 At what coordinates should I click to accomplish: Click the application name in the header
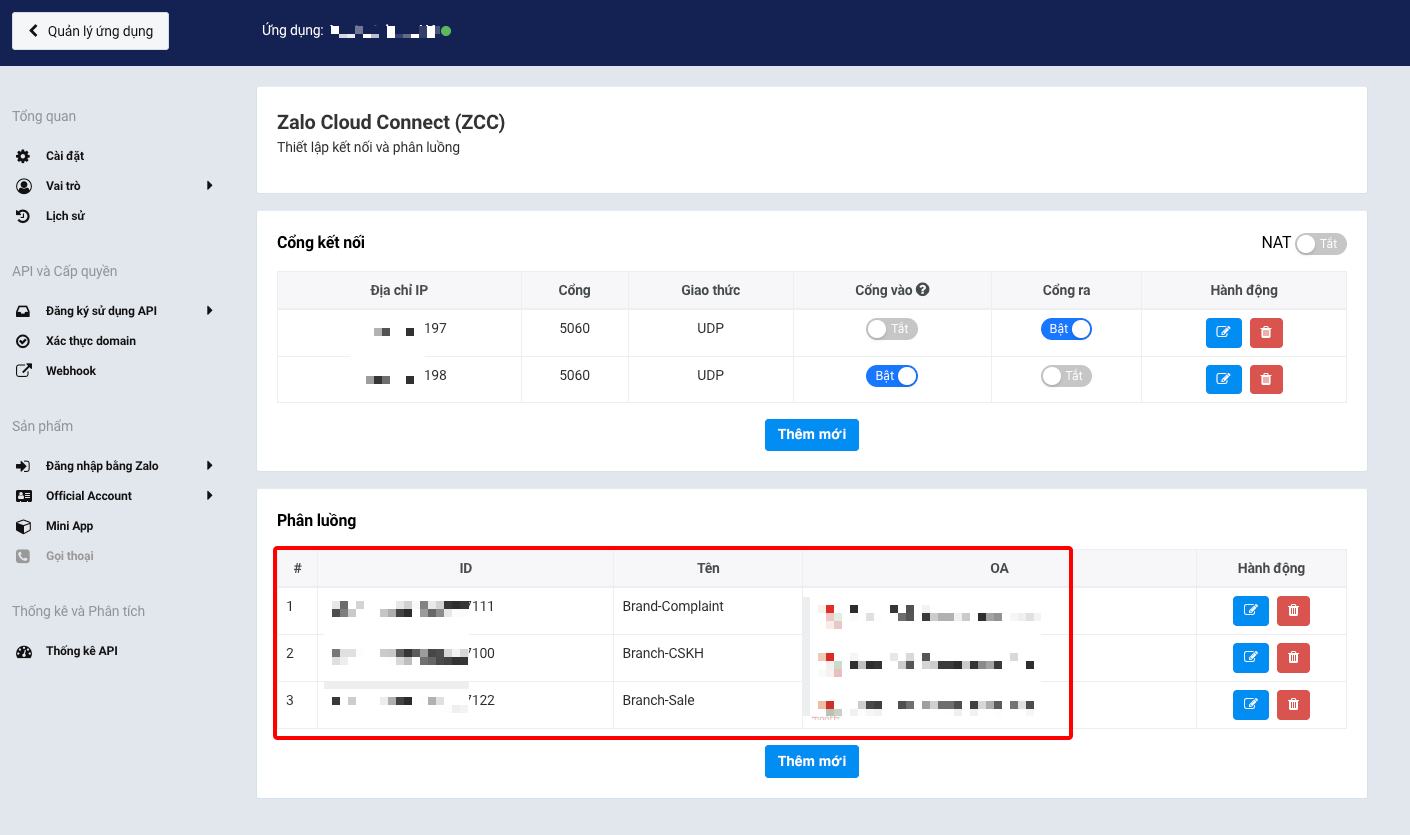[x=384, y=31]
